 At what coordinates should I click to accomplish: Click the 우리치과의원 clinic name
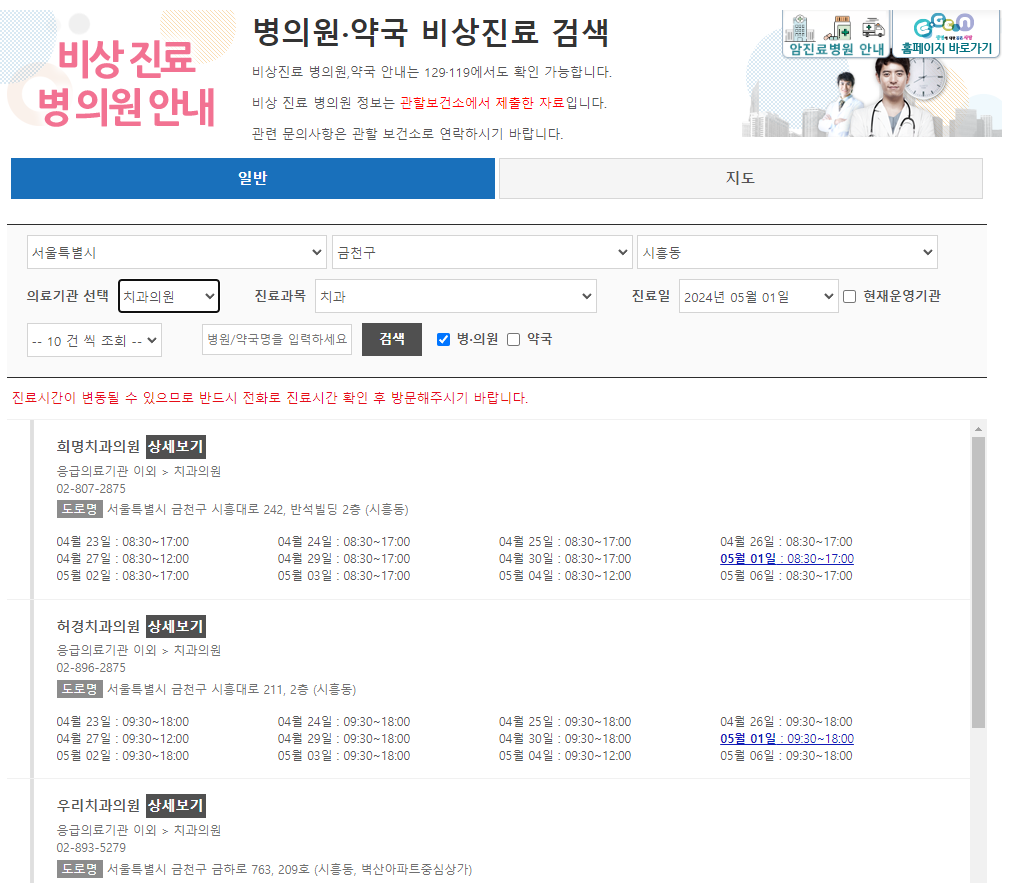(98, 806)
